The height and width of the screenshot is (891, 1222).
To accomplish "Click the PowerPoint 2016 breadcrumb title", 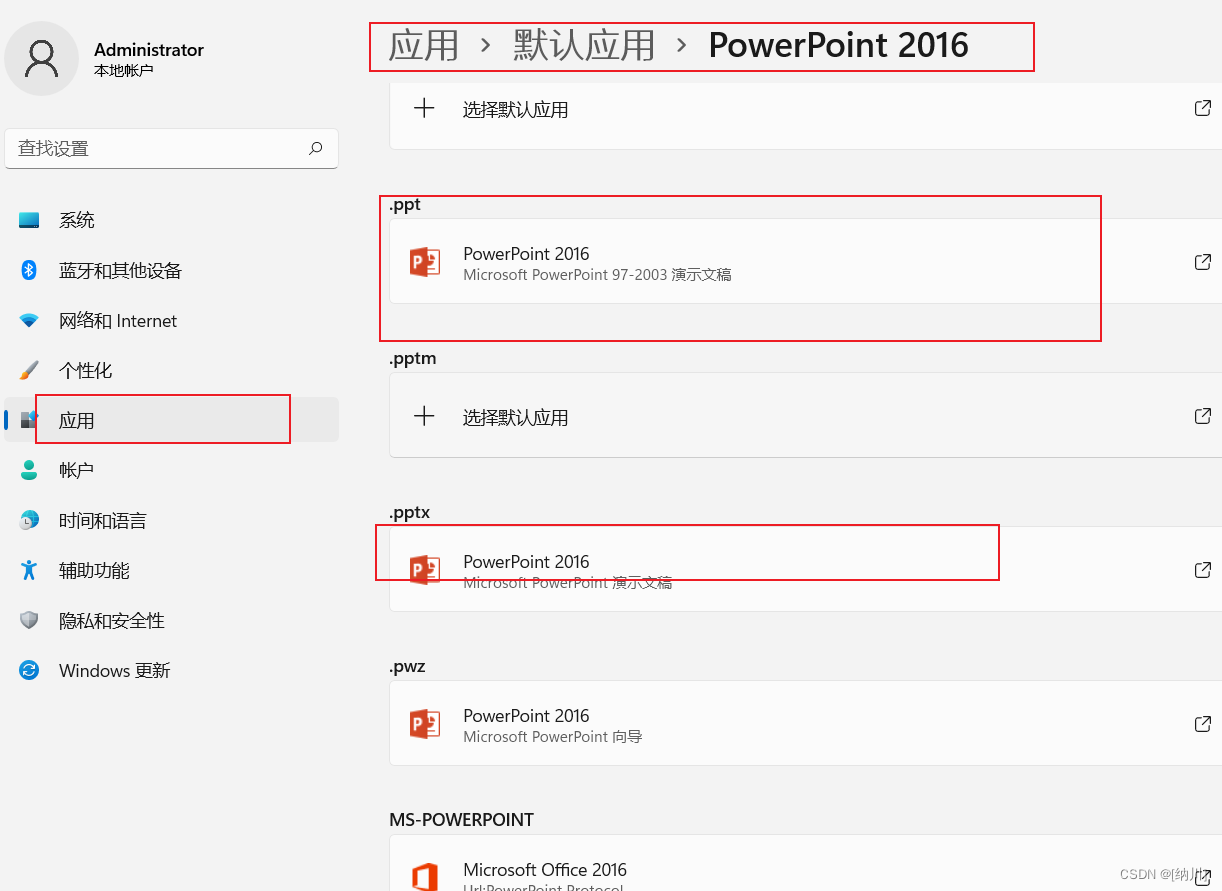I will pos(839,45).
